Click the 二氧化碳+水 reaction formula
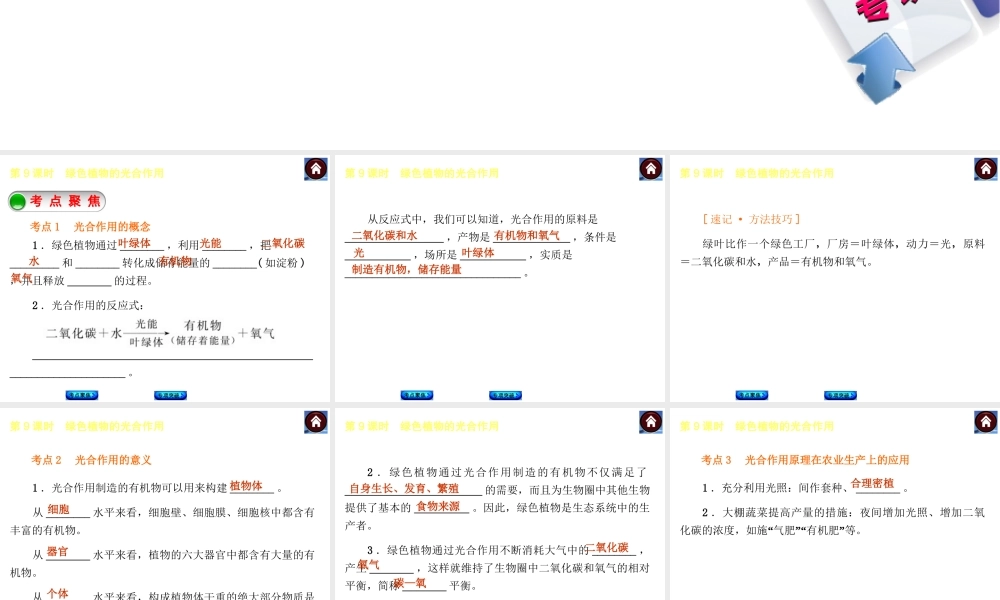1000x600 pixels. pyautogui.click(x=160, y=333)
